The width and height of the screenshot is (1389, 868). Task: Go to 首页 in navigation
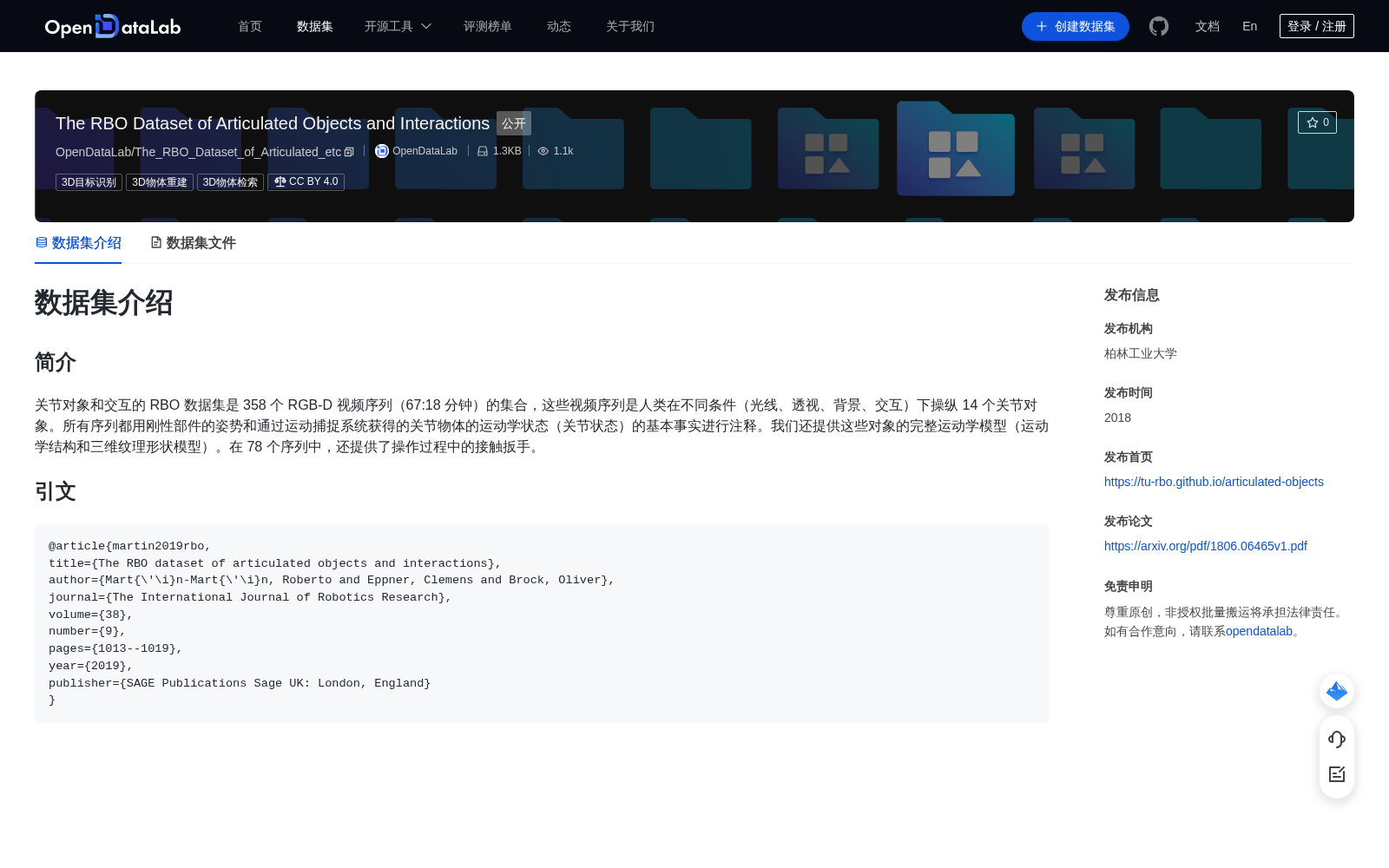click(250, 26)
